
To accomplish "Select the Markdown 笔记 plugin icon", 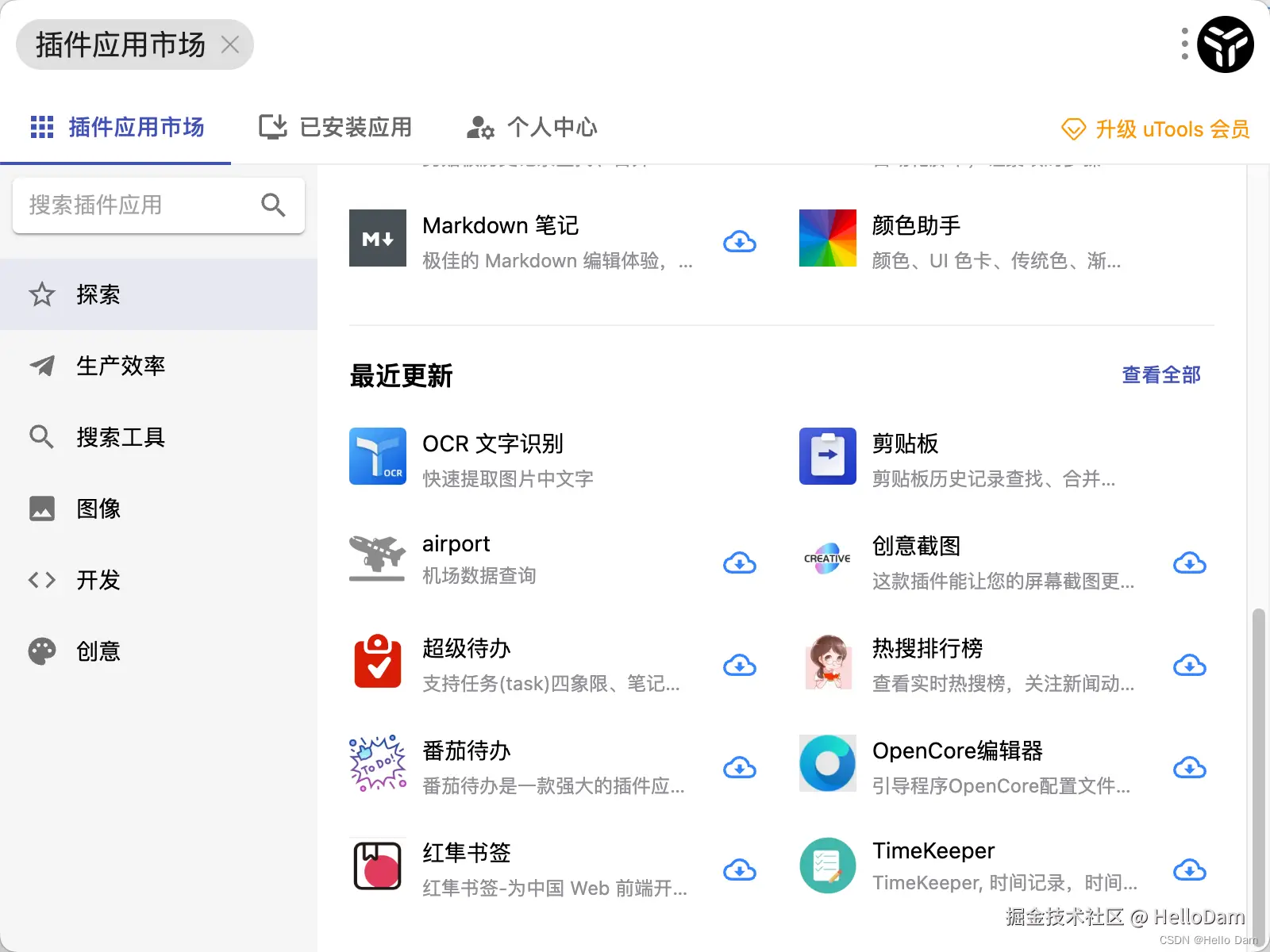I will (377, 238).
